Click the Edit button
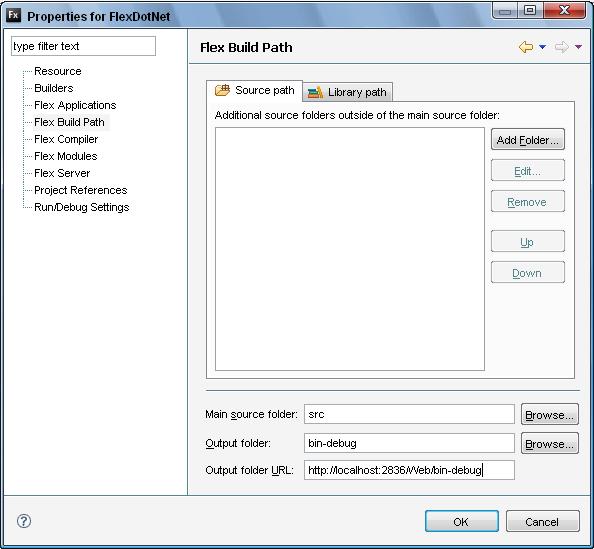 pos(527,171)
